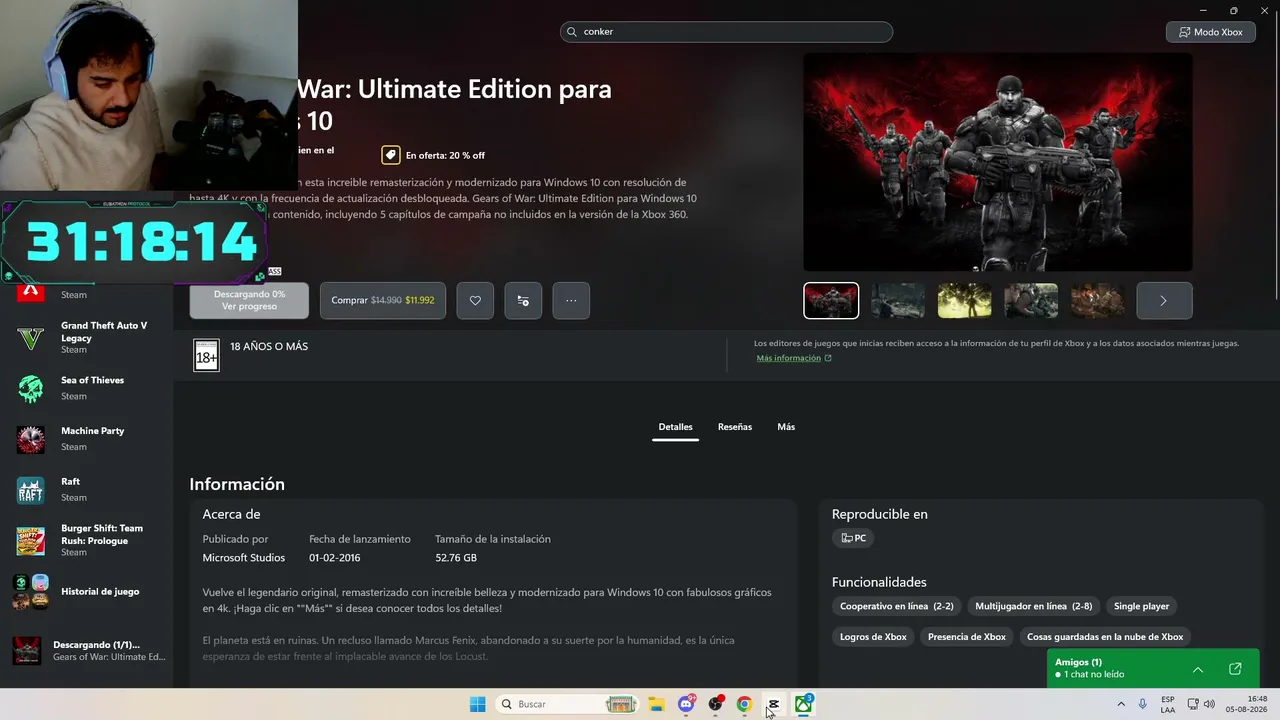The width and height of the screenshot is (1280, 720).
Task: Open the CapCut taskbar icon
Action: [773, 704]
